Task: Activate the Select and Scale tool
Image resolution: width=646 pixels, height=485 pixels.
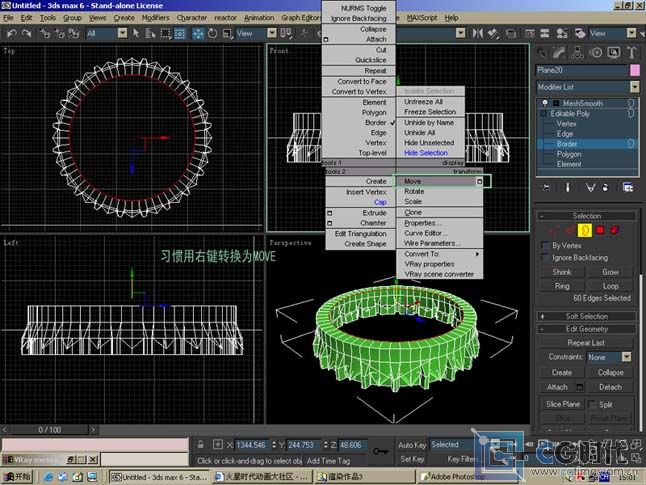Action: pyautogui.click(x=227, y=33)
